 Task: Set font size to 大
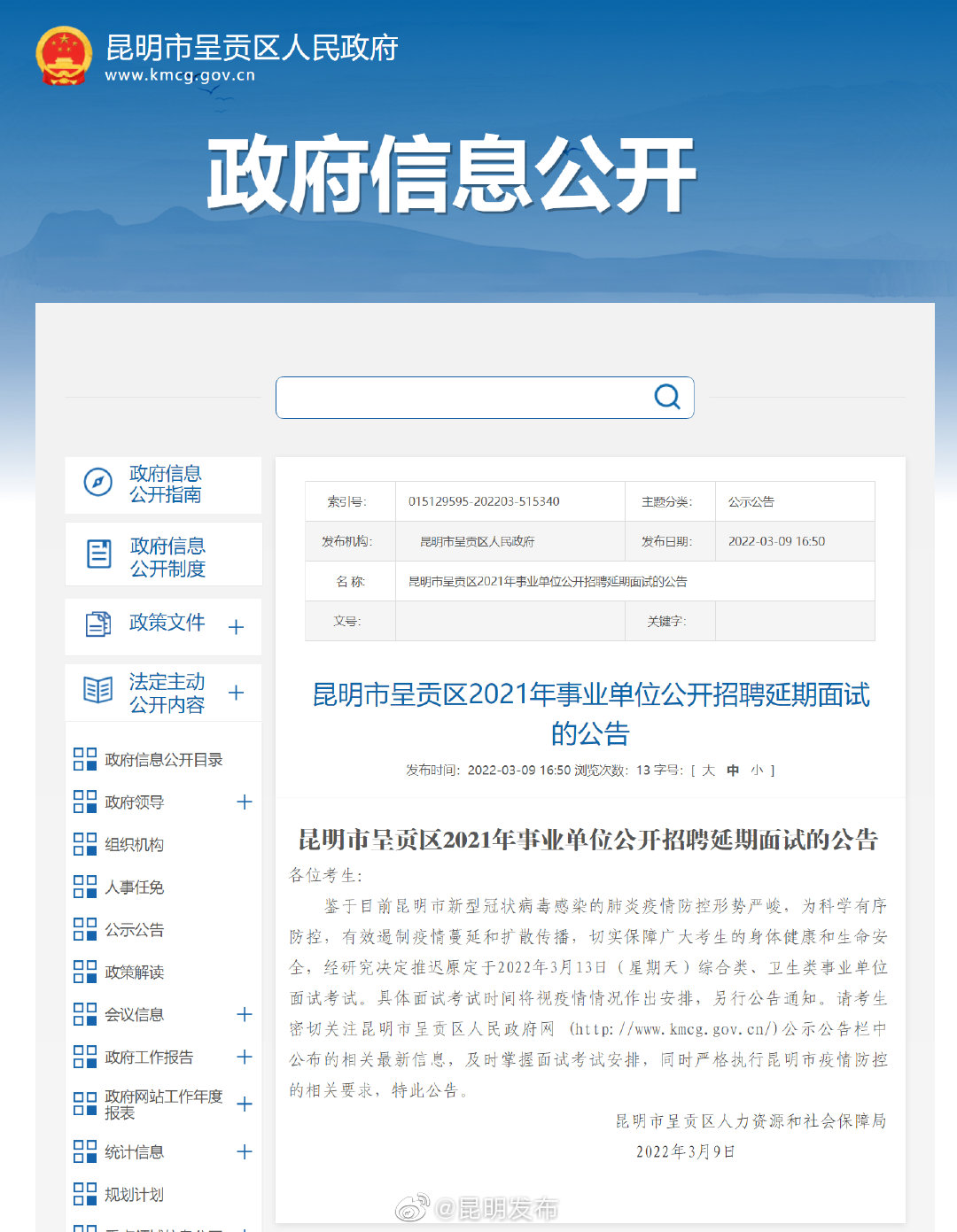point(708,771)
